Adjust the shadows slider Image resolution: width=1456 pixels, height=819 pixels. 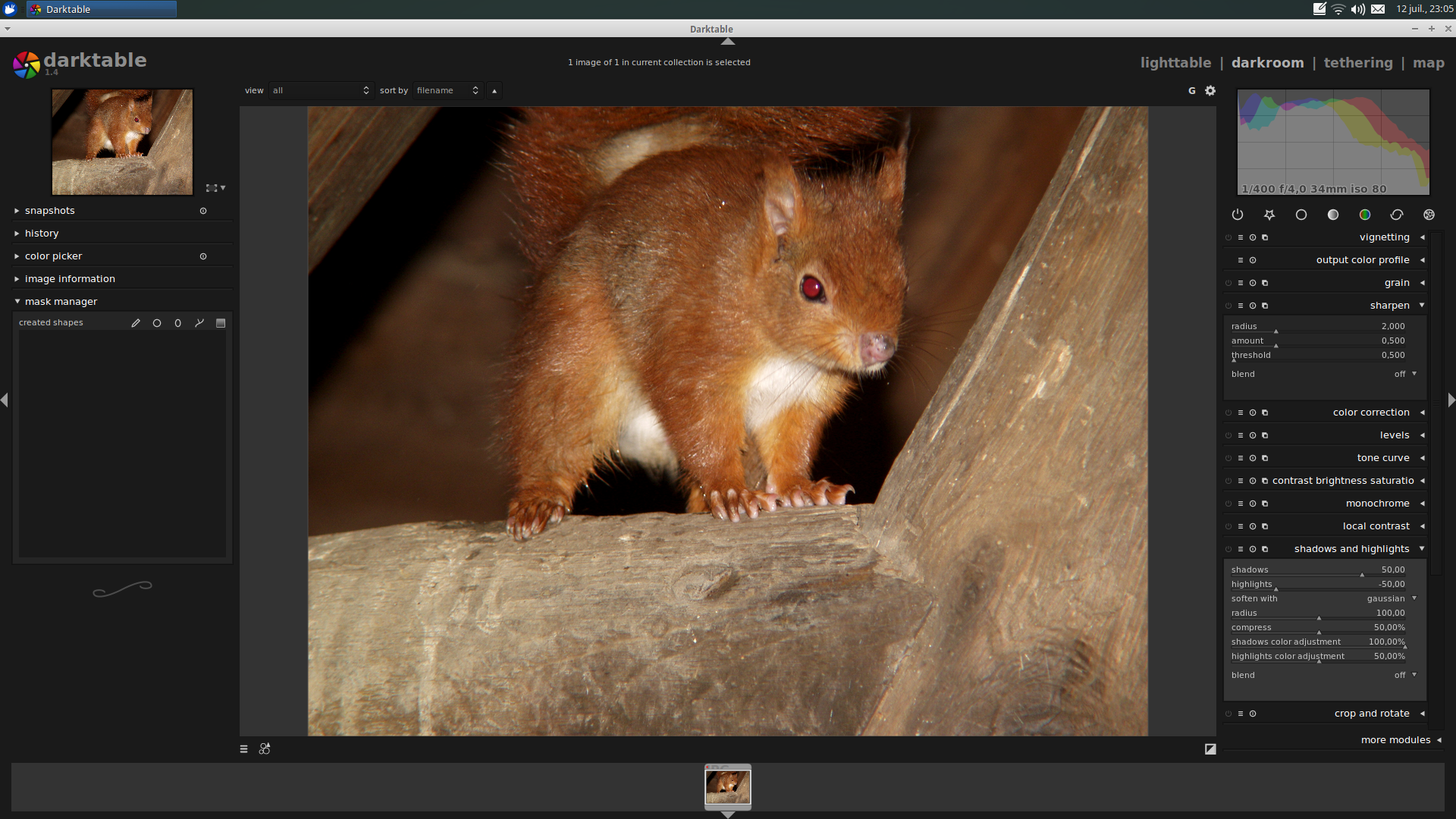pos(1318,570)
